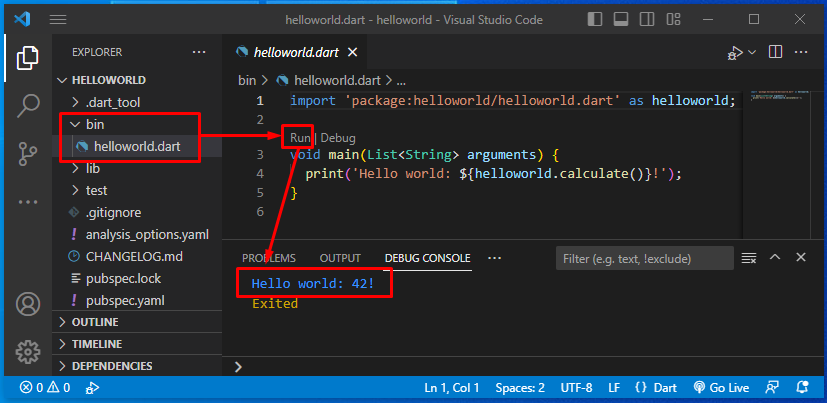Open the Source Control view
Screen dimensions: 827x403
[x=28, y=154]
